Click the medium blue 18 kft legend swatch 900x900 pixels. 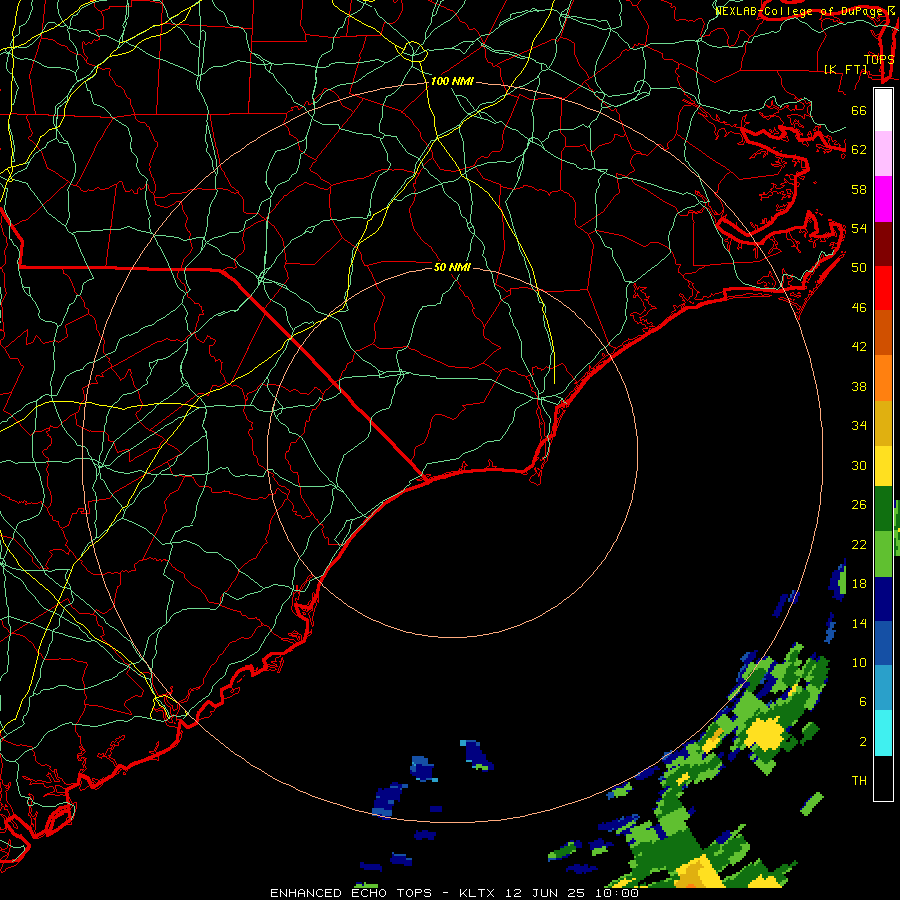tap(883, 643)
